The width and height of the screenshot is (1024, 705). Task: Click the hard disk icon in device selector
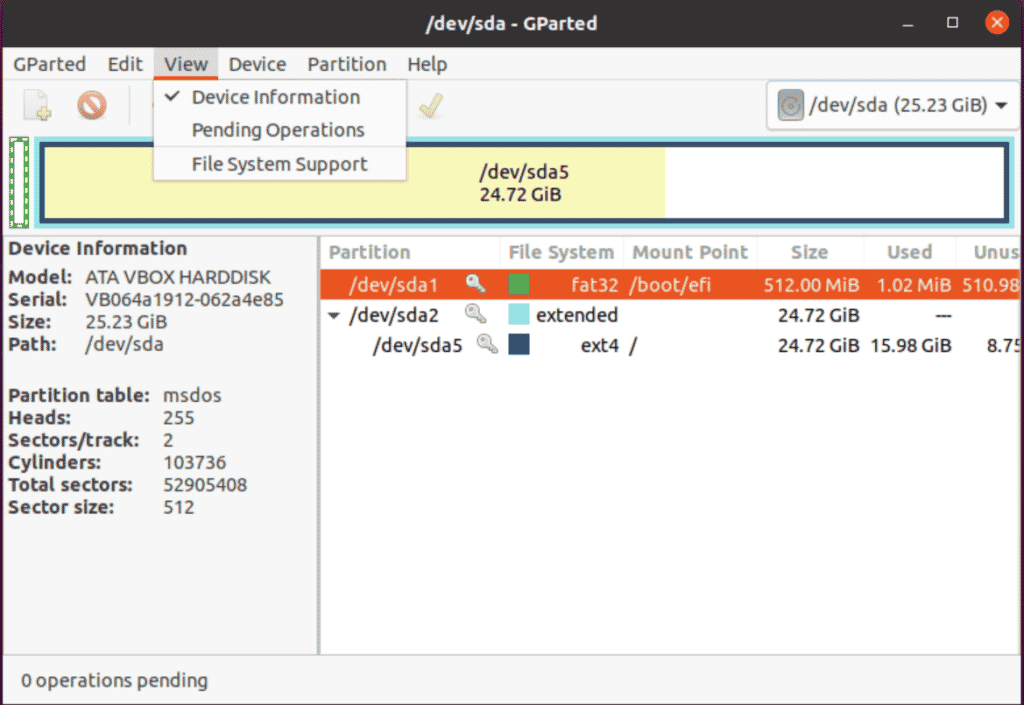coord(790,105)
